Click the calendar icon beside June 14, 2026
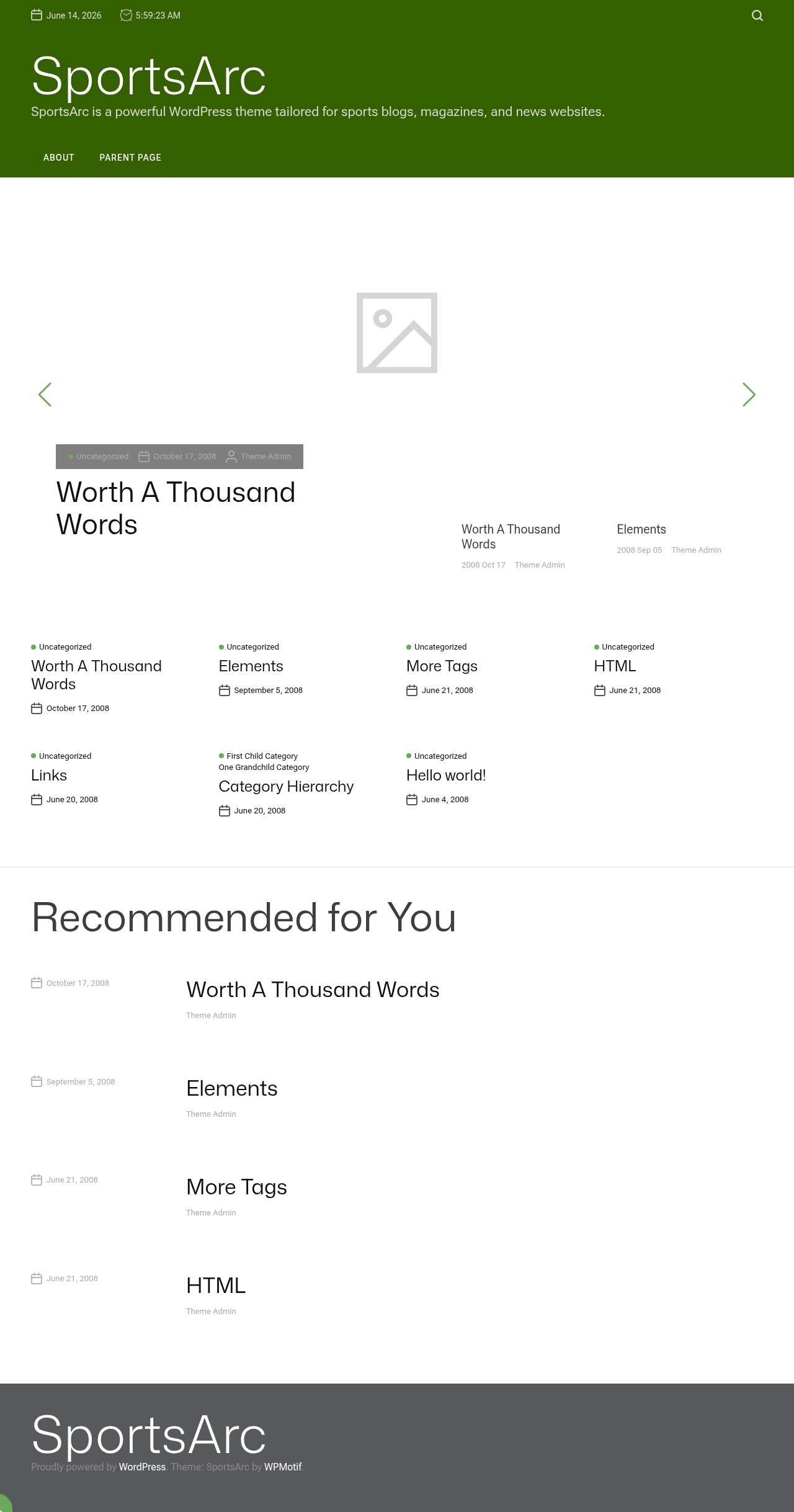 tap(37, 15)
